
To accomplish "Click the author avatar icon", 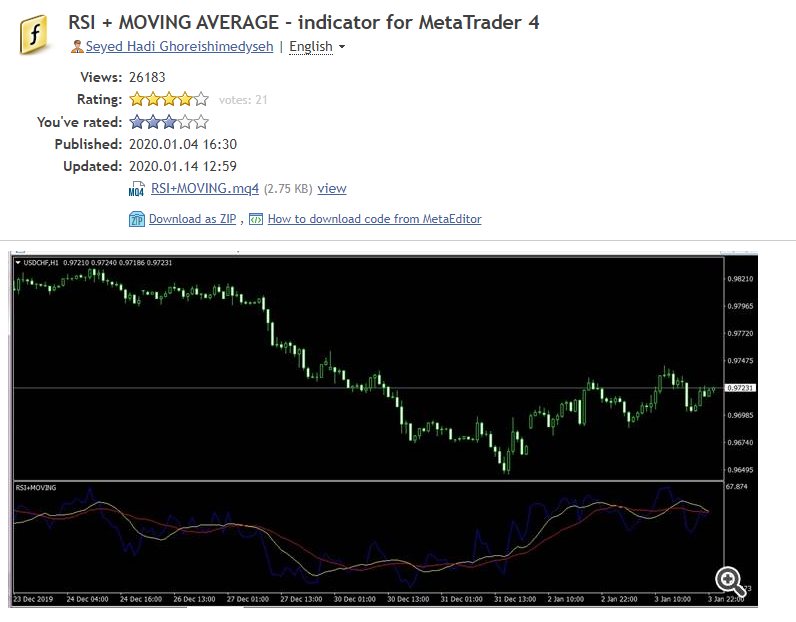I will [77, 47].
